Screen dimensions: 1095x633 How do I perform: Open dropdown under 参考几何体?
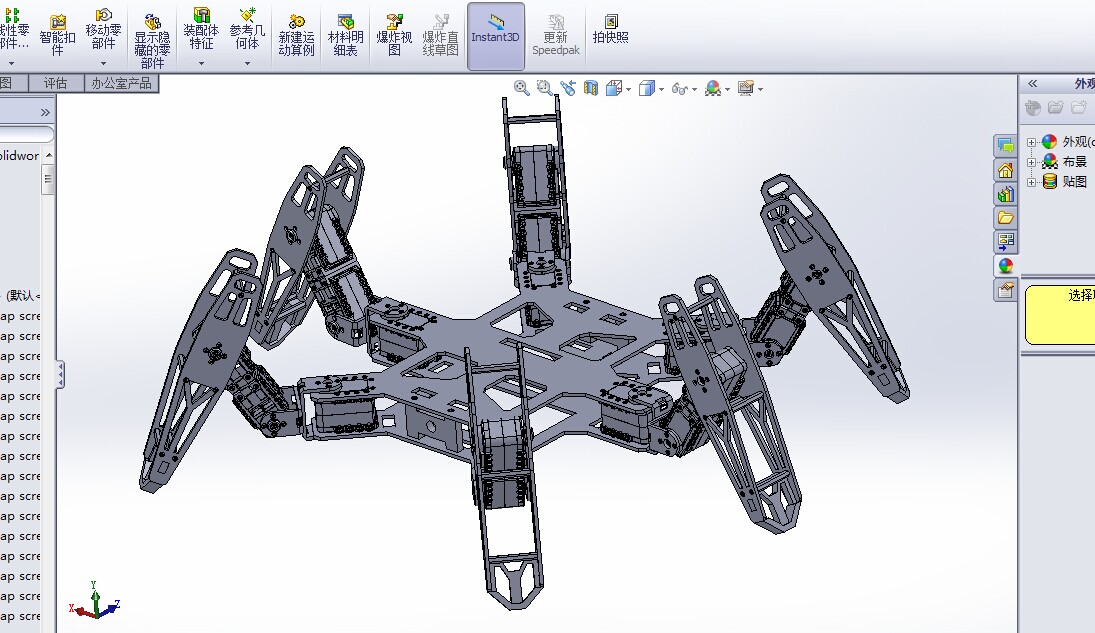247,64
